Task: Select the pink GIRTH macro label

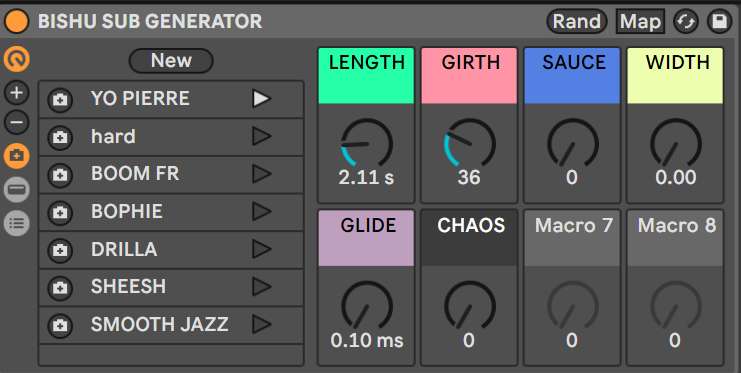Action: click(x=469, y=76)
